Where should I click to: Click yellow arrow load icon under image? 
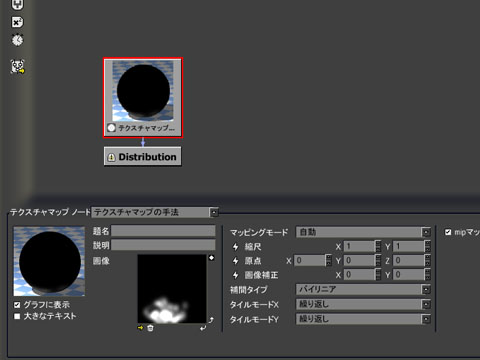click(x=140, y=328)
